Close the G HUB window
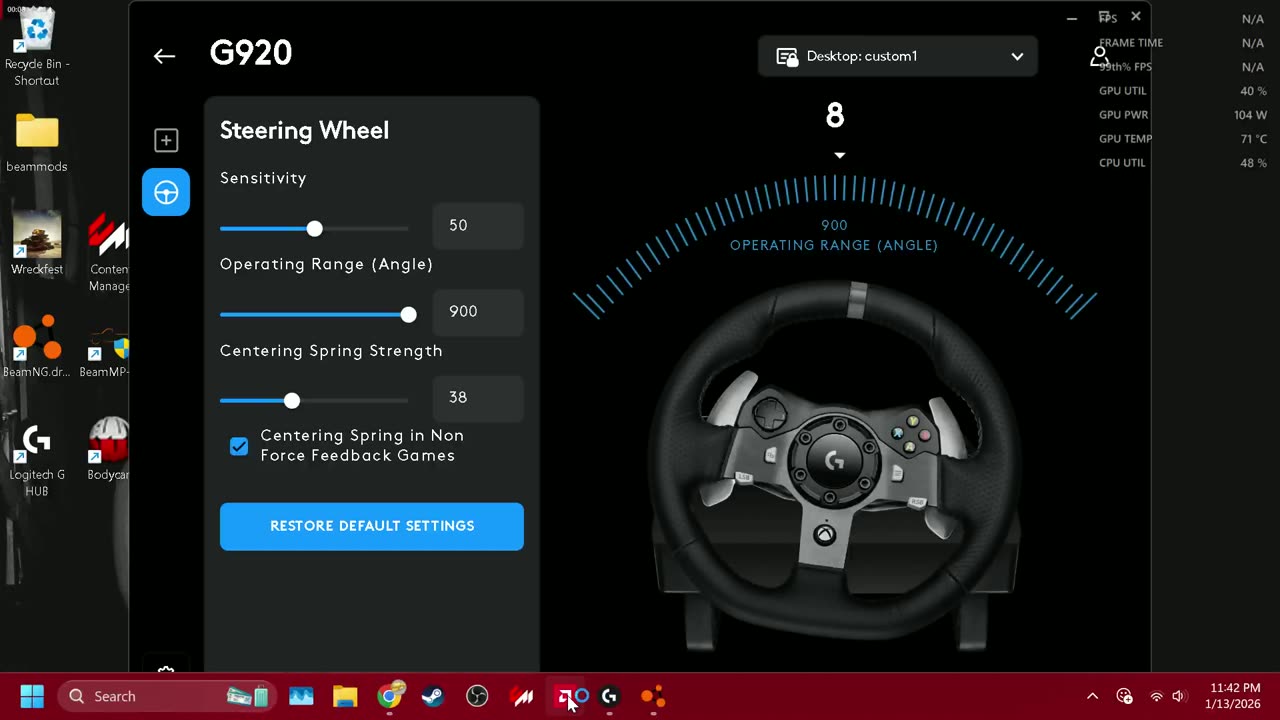 click(x=1136, y=17)
